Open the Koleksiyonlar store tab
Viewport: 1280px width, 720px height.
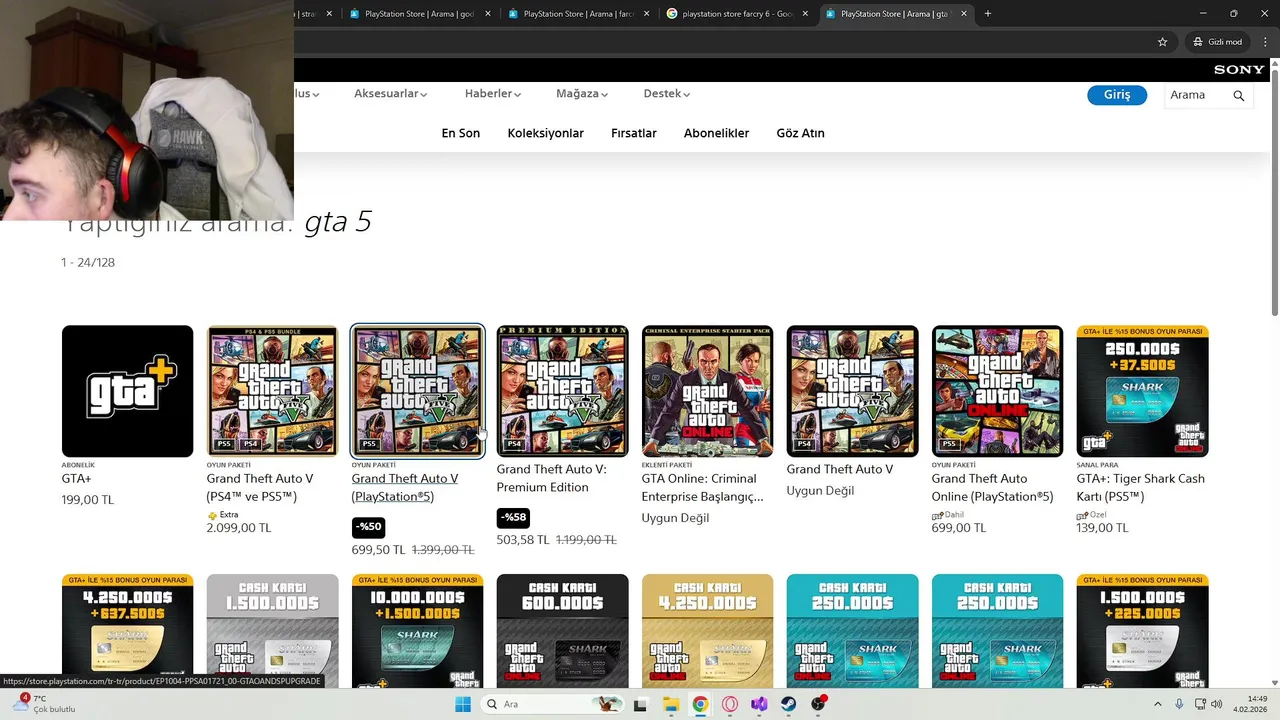tap(545, 133)
